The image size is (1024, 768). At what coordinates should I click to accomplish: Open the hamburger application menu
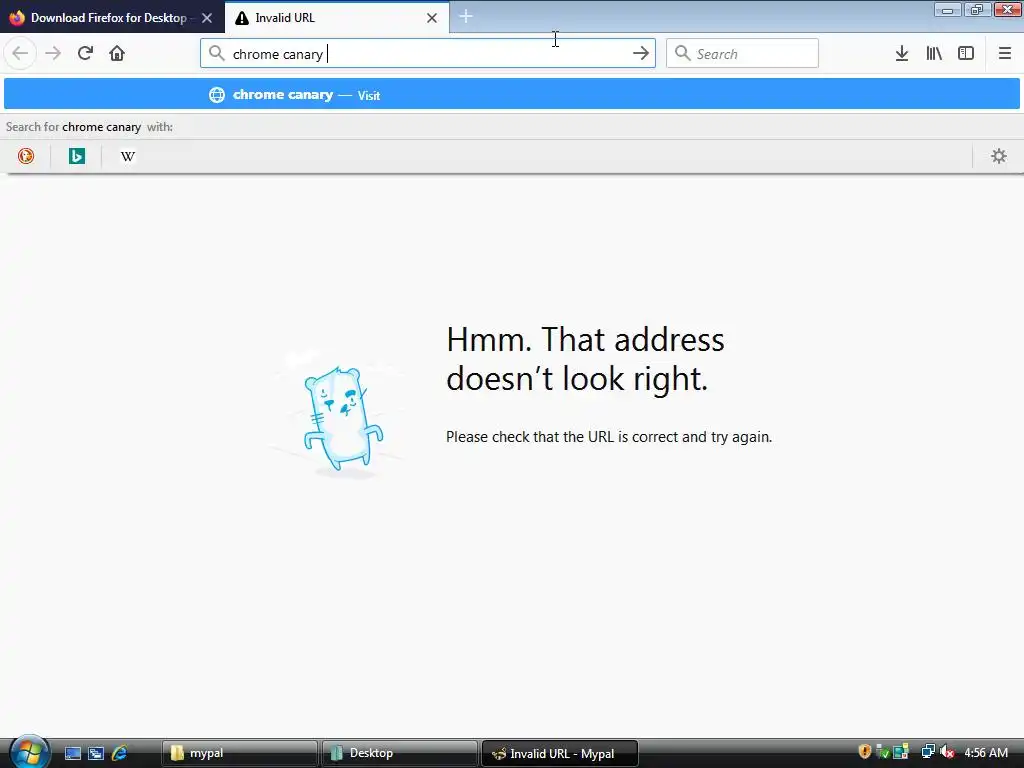click(x=1004, y=53)
